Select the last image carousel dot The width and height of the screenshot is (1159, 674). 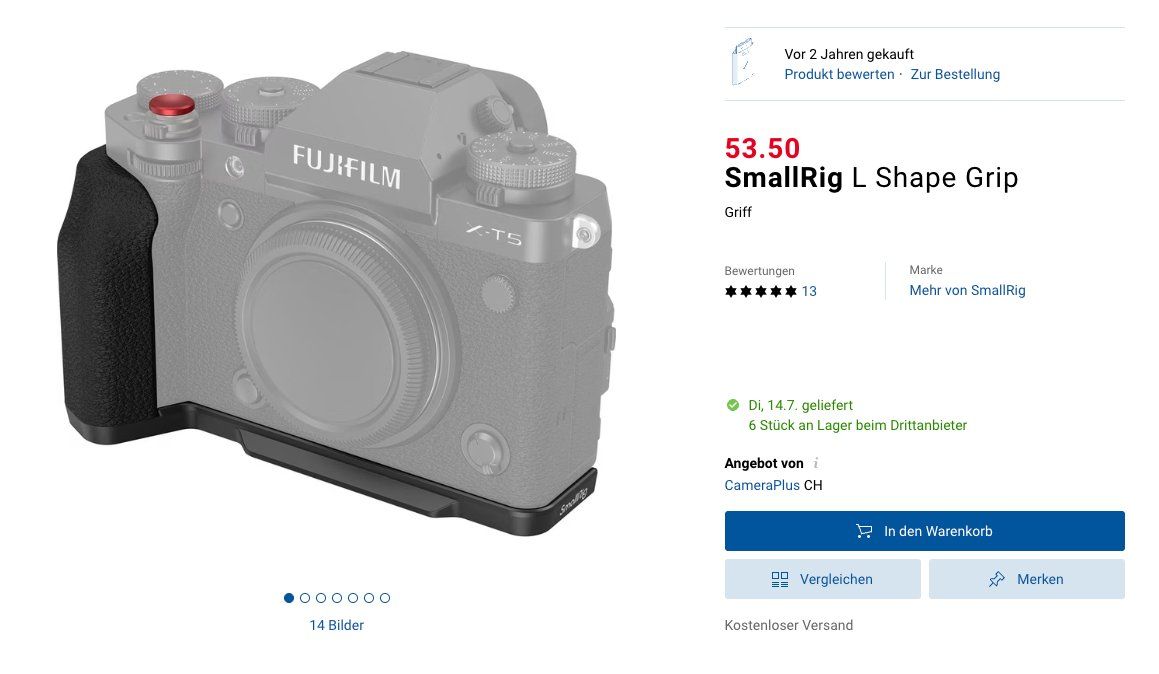[x=384, y=598]
